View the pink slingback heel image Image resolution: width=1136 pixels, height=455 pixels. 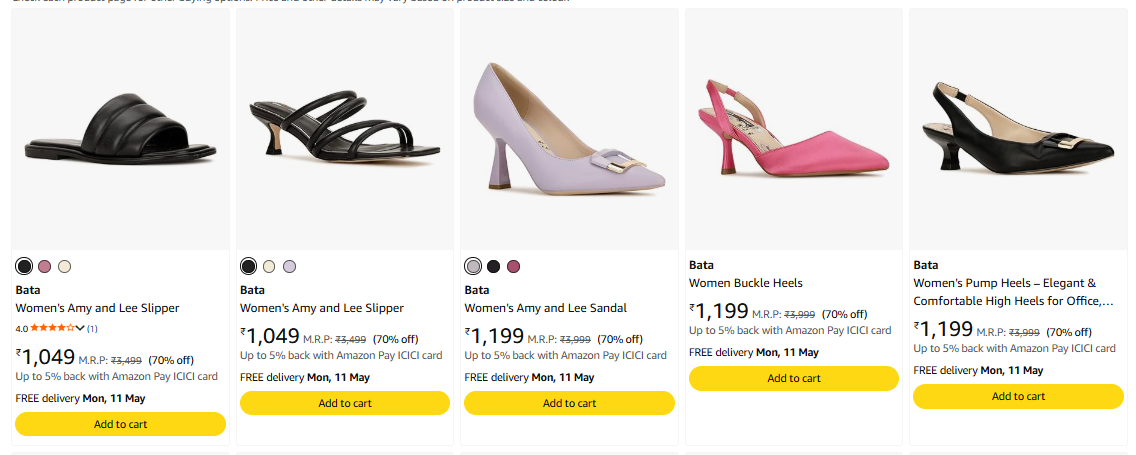794,130
